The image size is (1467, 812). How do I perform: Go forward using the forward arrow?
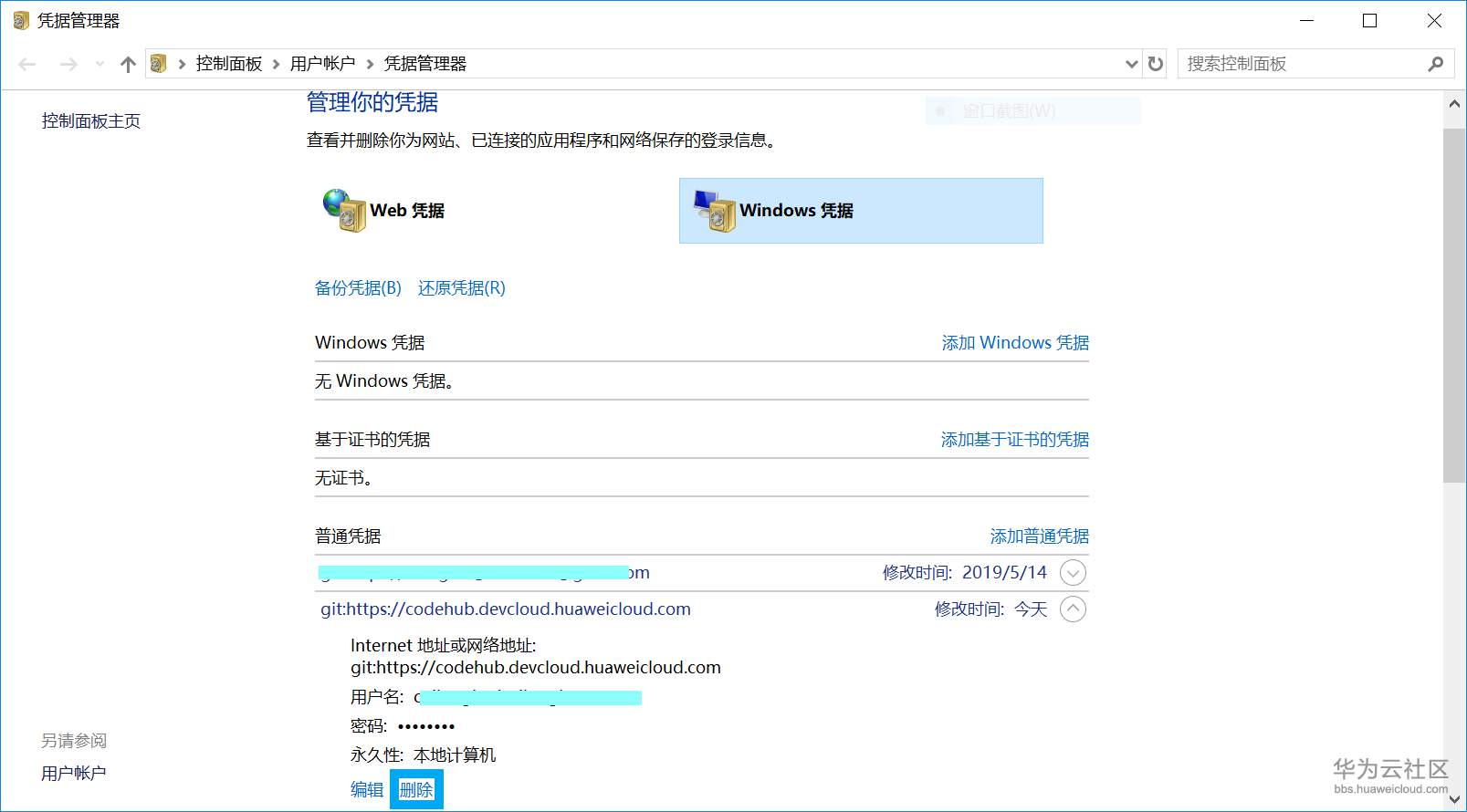coord(68,64)
